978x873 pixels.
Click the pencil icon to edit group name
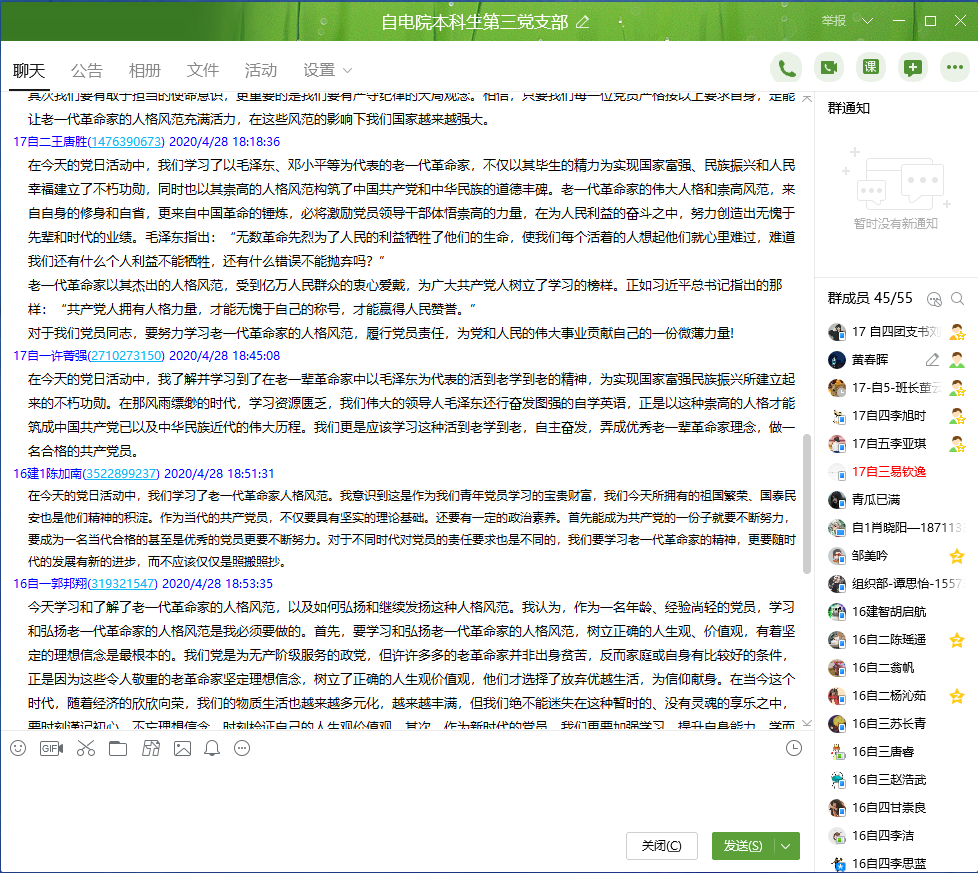pos(582,22)
